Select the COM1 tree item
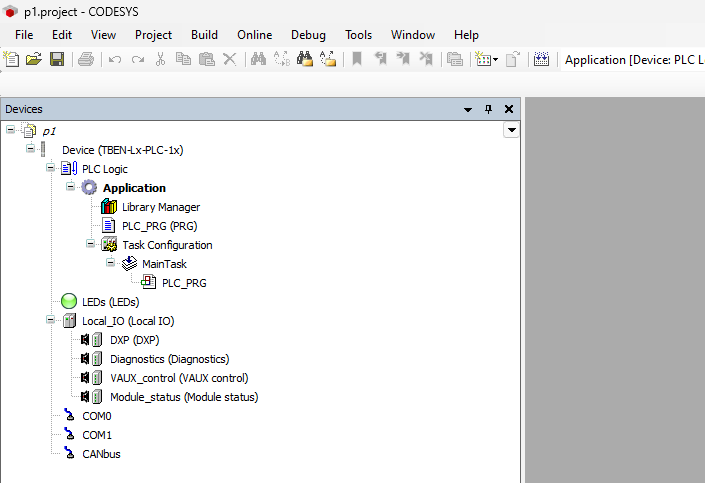705x483 pixels. click(97, 435)
